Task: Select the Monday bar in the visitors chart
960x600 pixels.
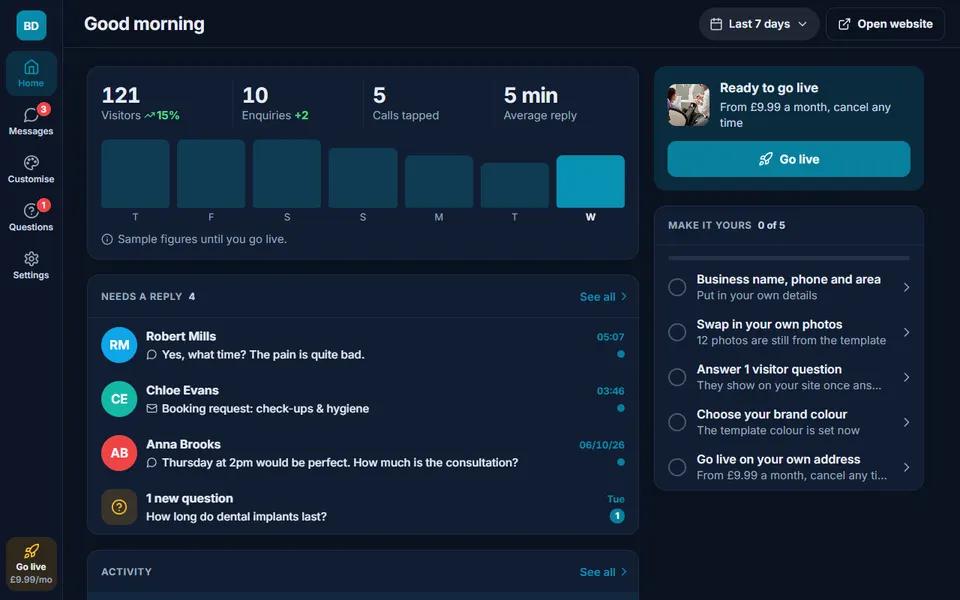Action: (439, 181)
